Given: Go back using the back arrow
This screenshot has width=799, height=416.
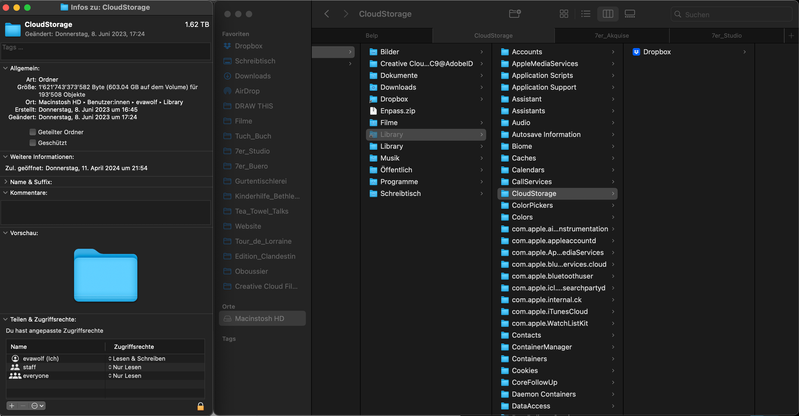Looking at the screenshot, I should point(327,14).
